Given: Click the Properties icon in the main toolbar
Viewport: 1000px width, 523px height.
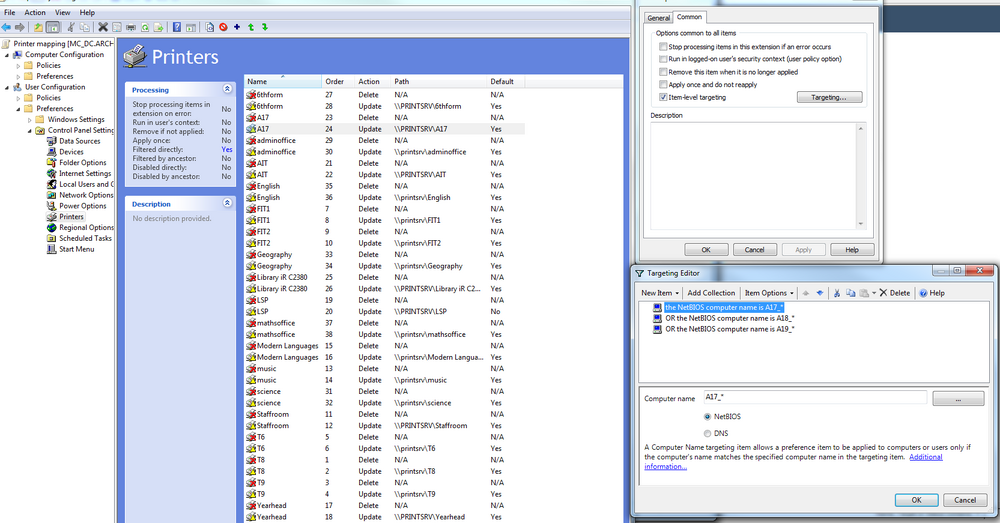Looking at the screenshot, I should [117, 27].
